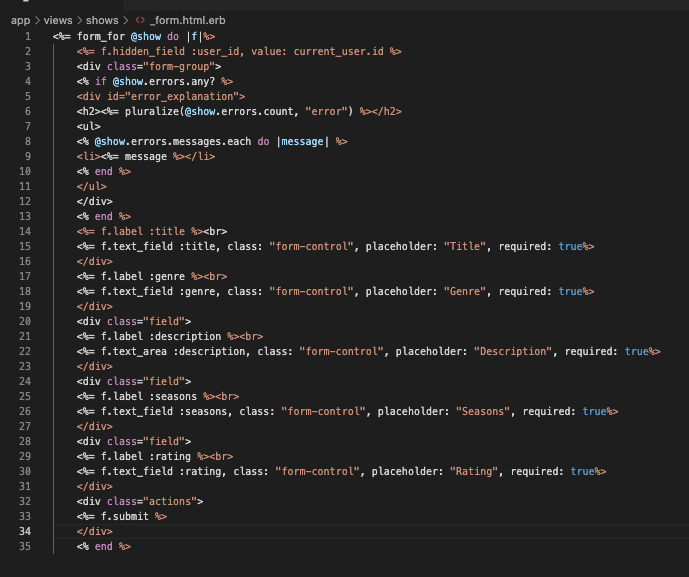
Task: Click 'f.text_area' on line 22
Action: (x=134, y=352)
